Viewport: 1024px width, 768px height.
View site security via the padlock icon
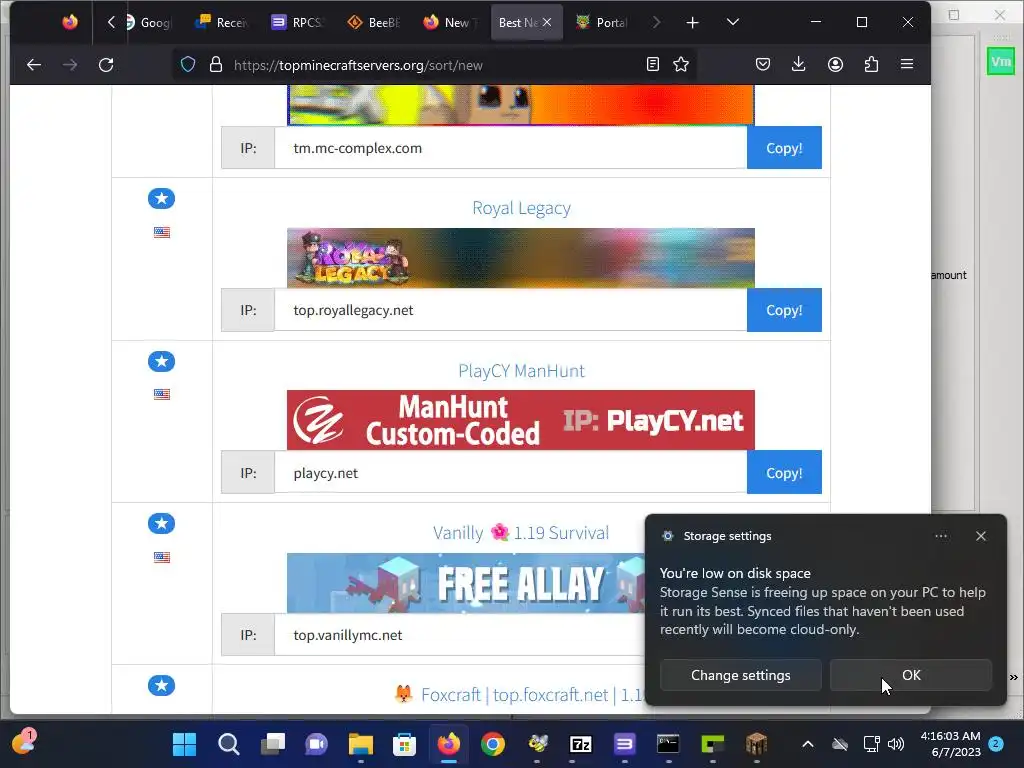(x=216, y=65)
